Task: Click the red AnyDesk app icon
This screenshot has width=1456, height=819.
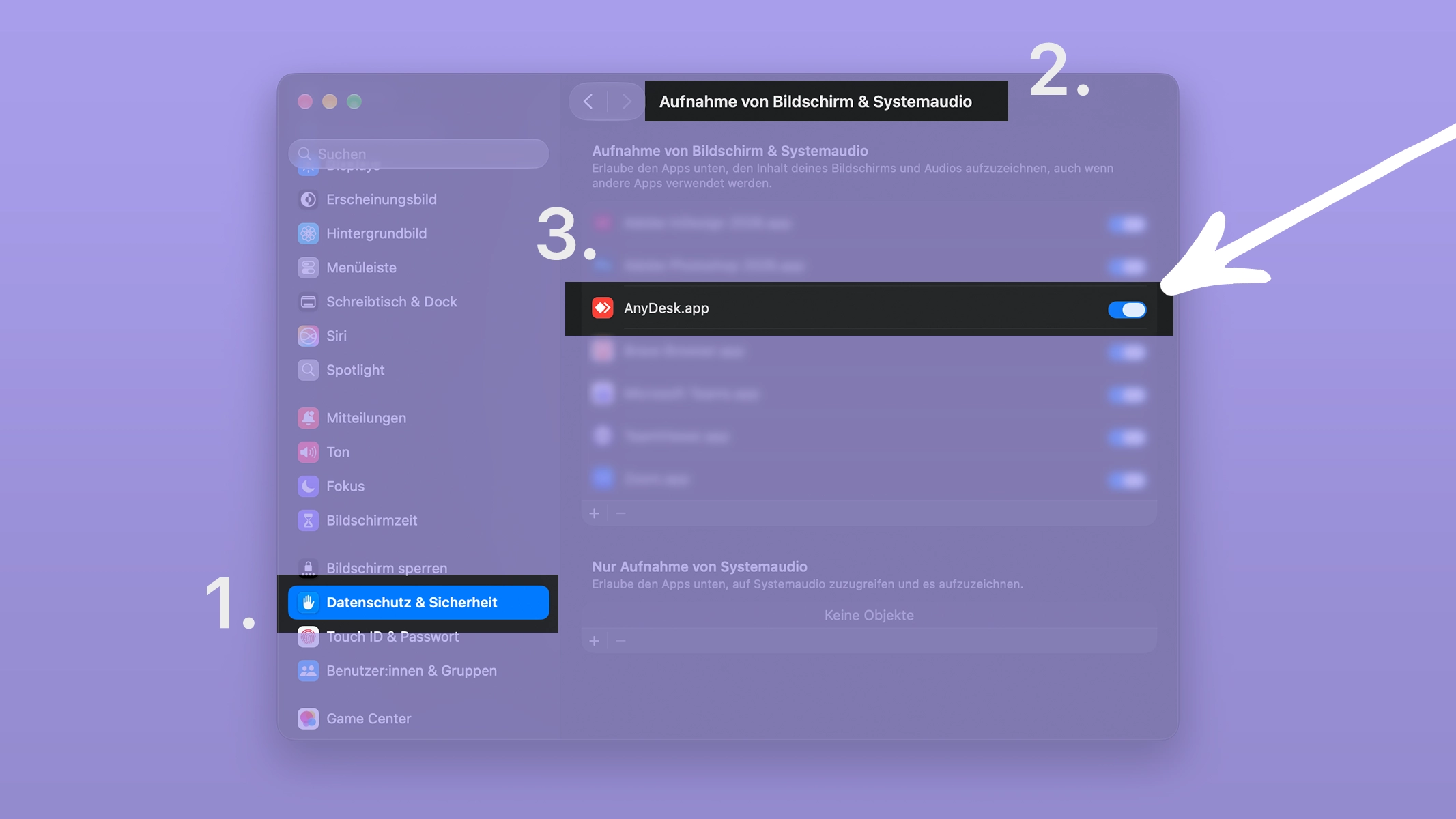Action: tap(602, 308)
